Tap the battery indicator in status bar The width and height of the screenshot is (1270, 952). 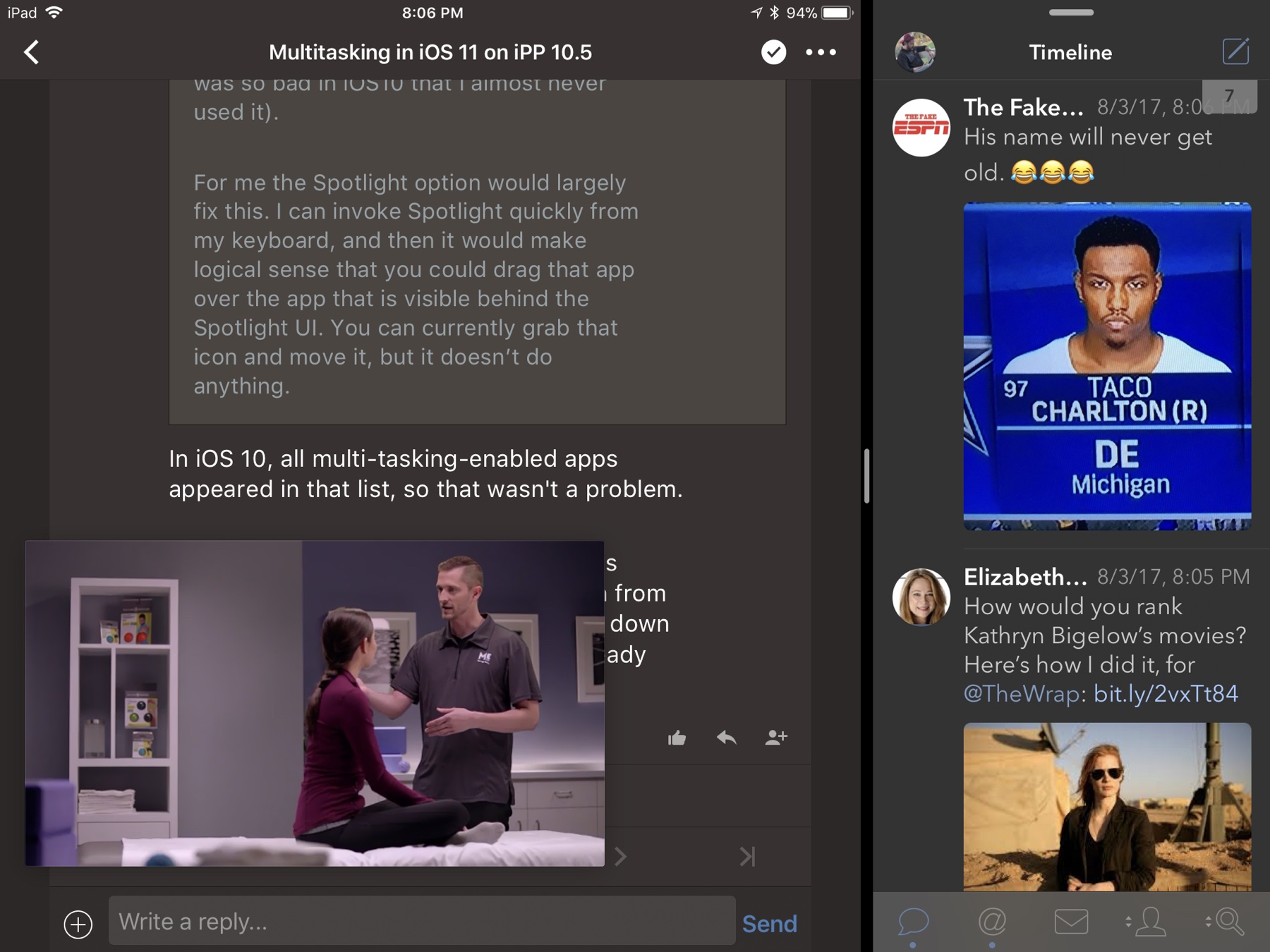click(x=837, y=13)
